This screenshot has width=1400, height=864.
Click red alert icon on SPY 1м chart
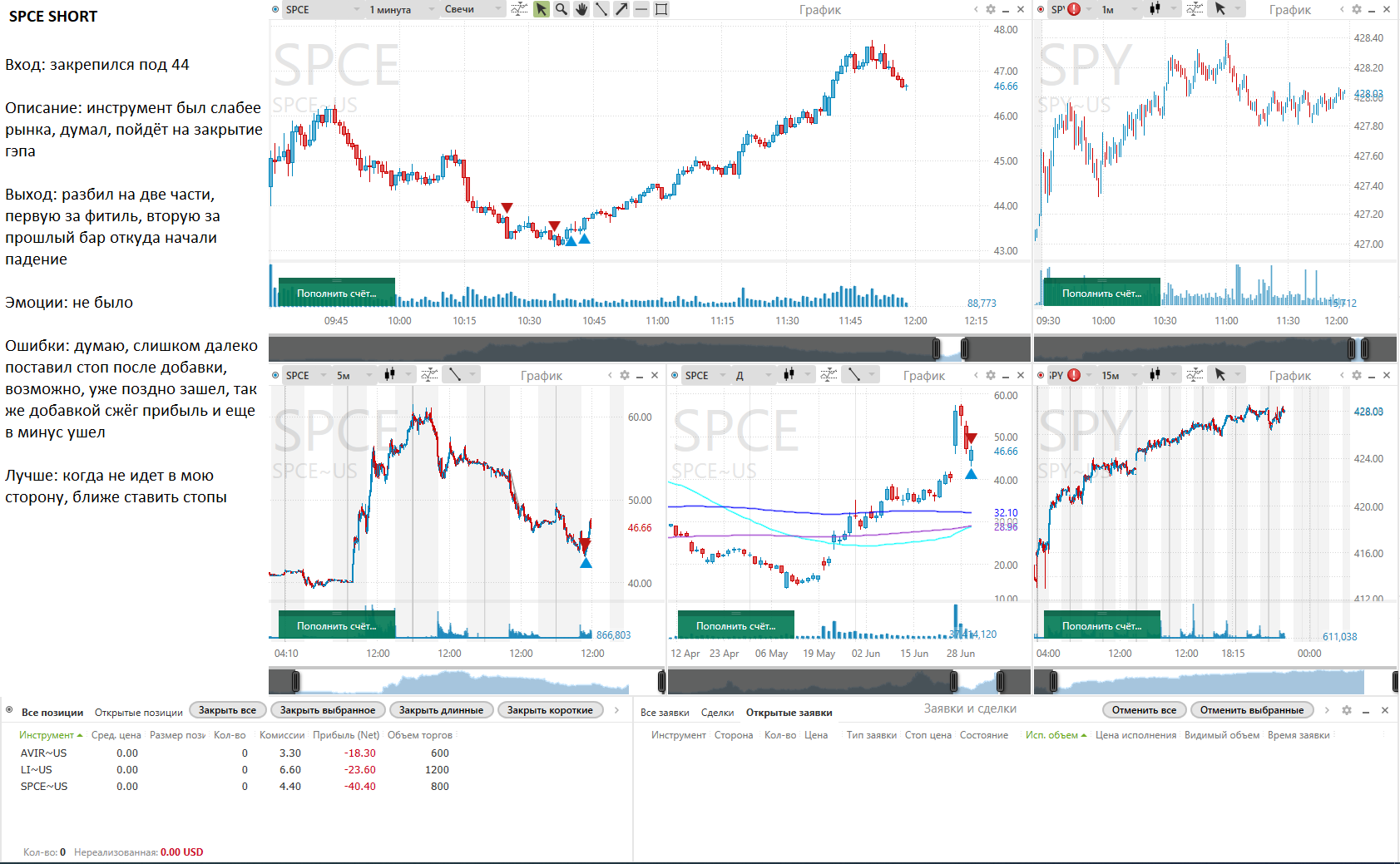(1074, 9)
